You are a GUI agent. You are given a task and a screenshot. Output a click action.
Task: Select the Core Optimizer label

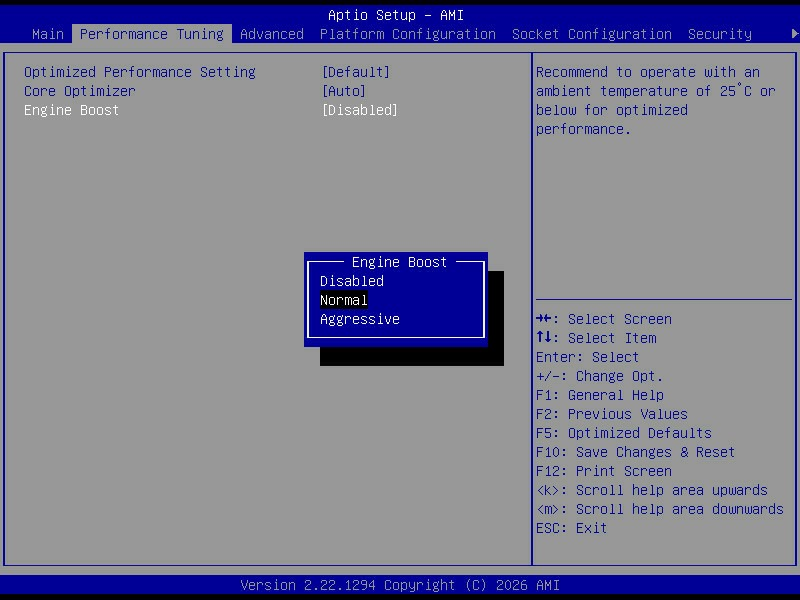(80, 91)
